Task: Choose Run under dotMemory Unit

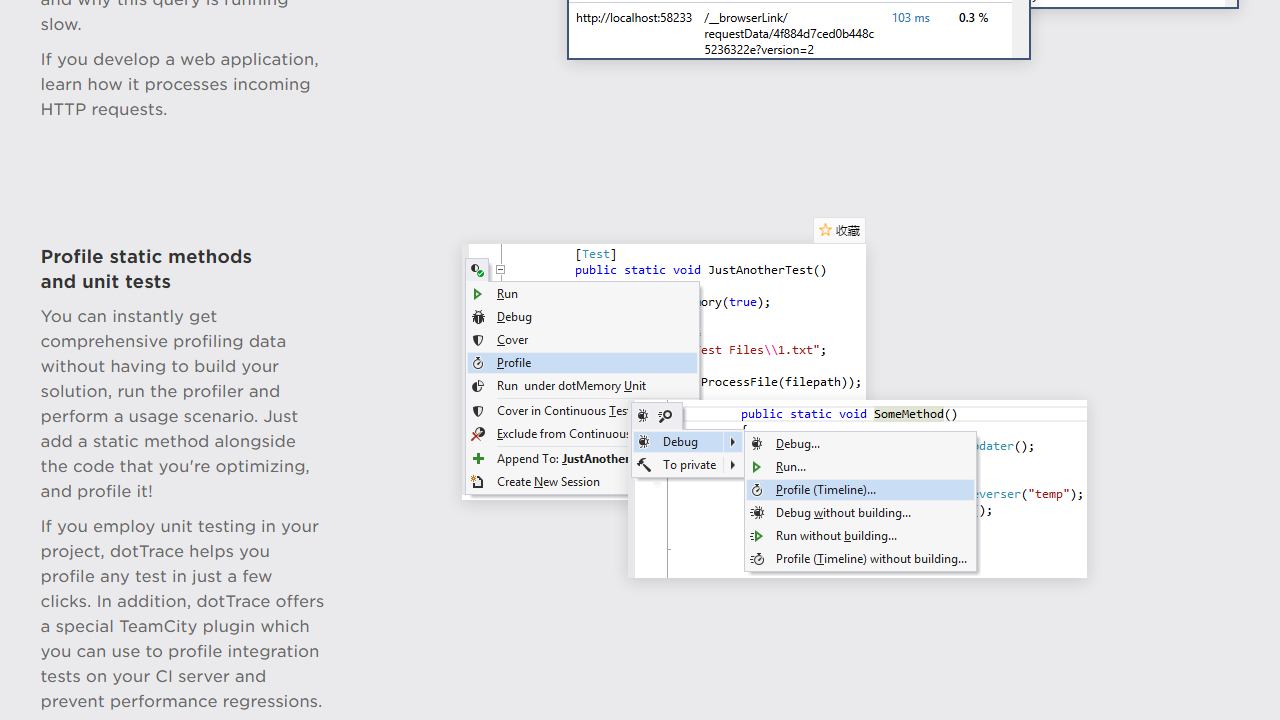Action: click(x=582, y=386)
